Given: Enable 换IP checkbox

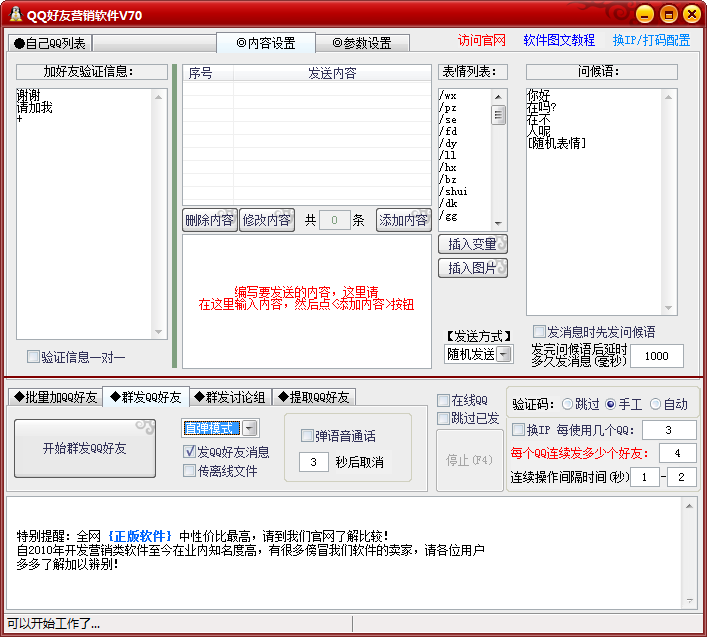Looking at the screenshot, I should click(519, 430).
